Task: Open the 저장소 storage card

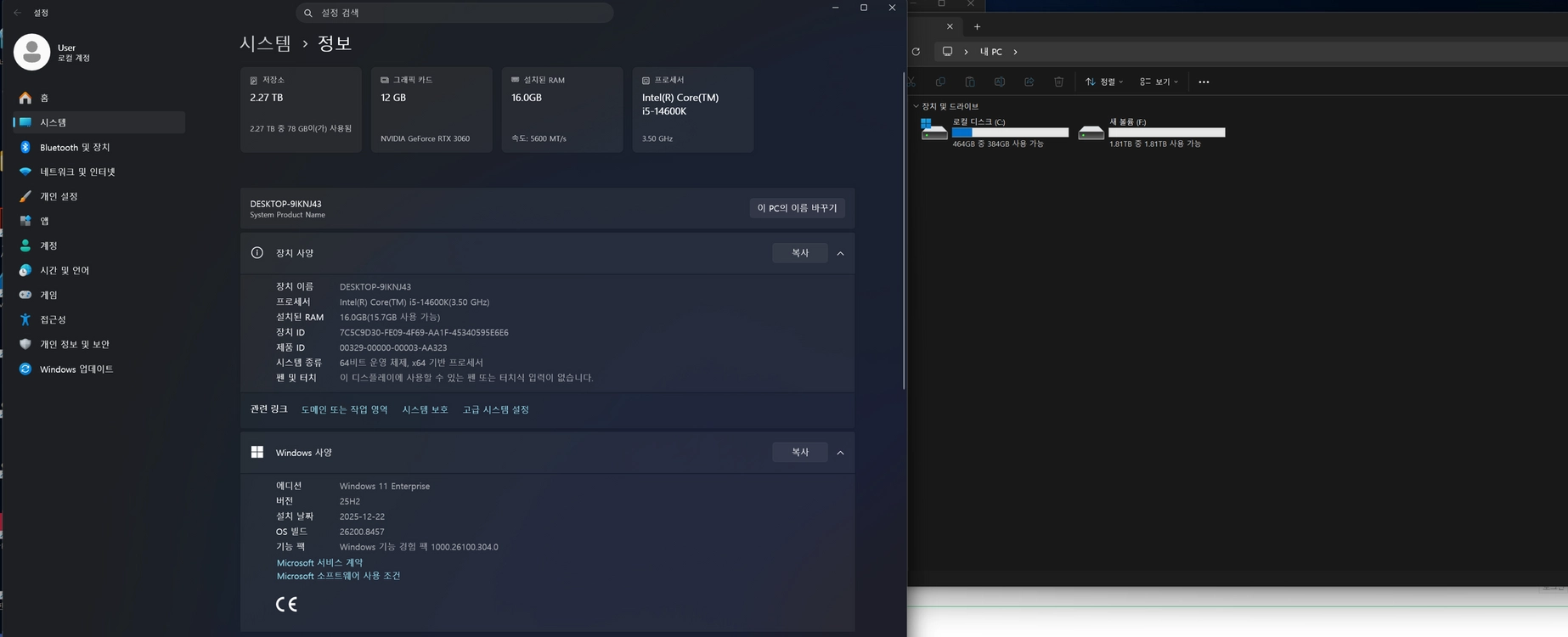Action: (301, 110)
